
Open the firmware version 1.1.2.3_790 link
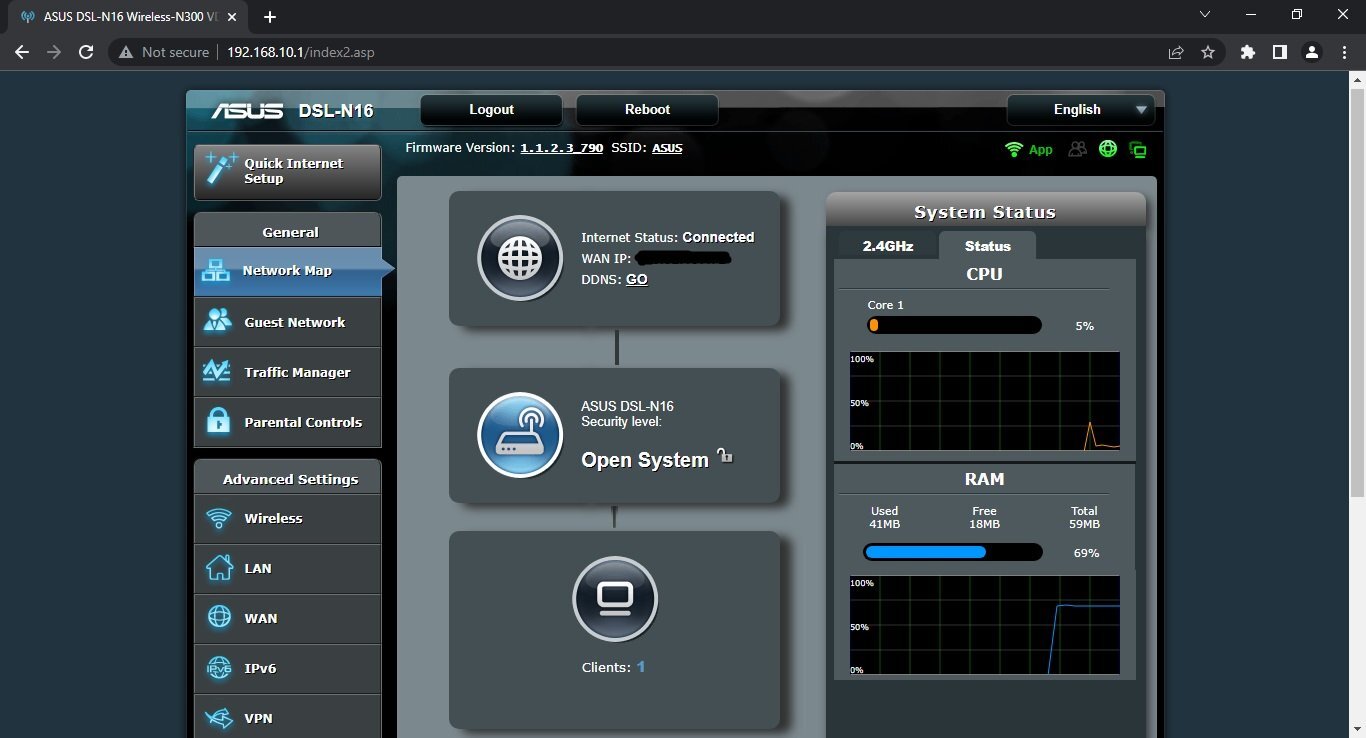coord(561,148)
